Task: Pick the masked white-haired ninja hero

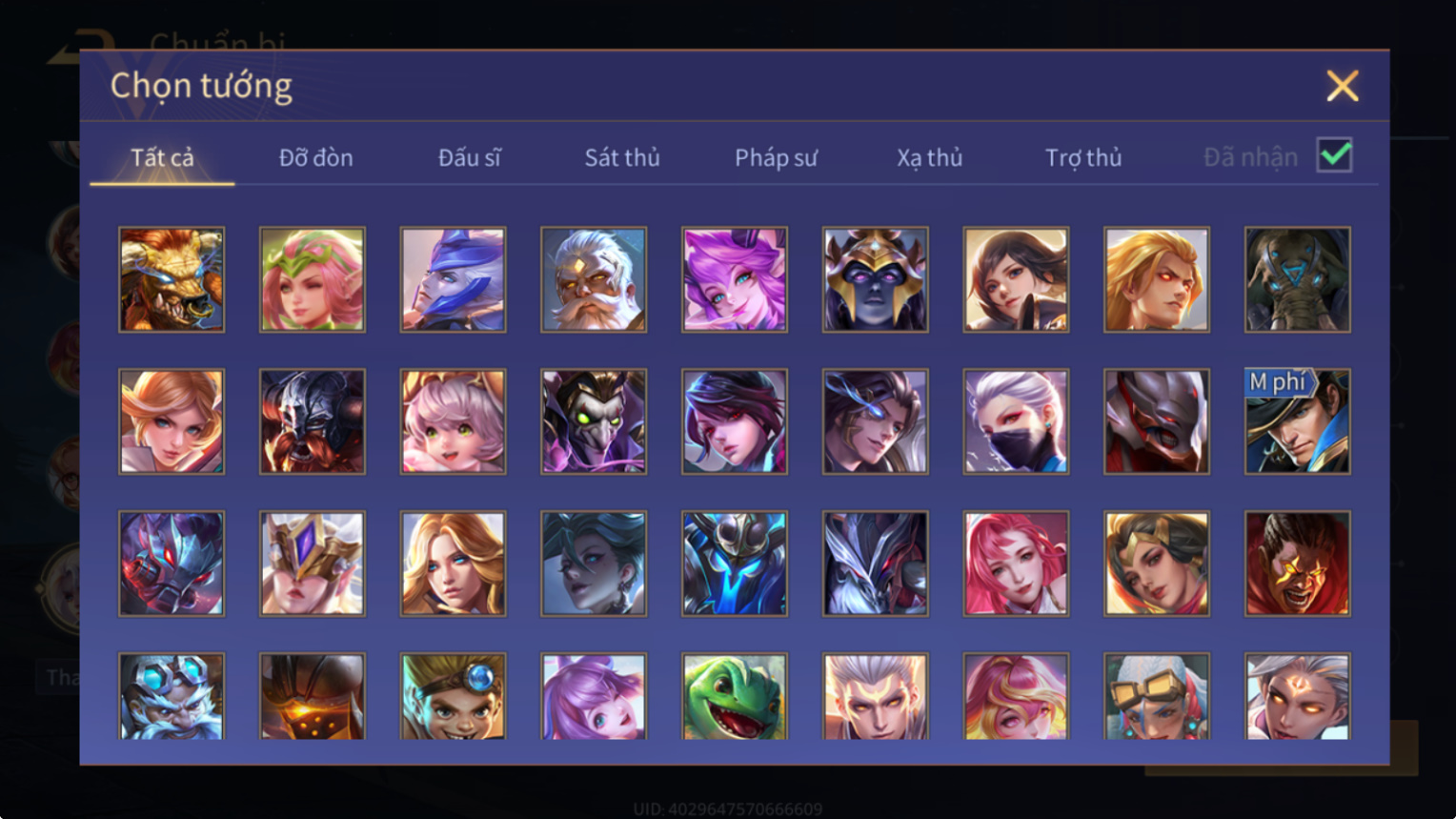Action: (x=1016, y=421)
